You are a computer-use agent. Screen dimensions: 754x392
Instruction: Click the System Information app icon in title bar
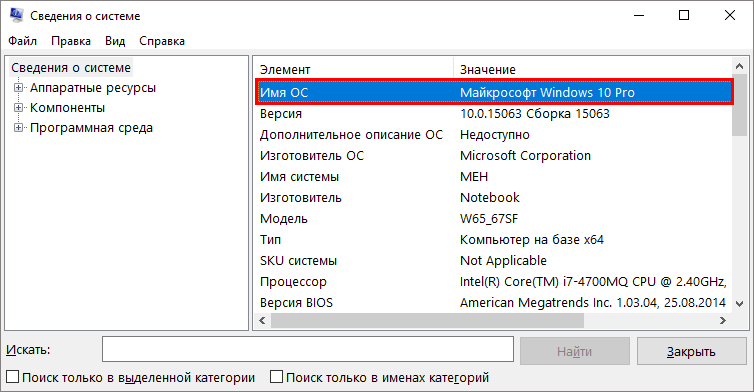point(16,15)
